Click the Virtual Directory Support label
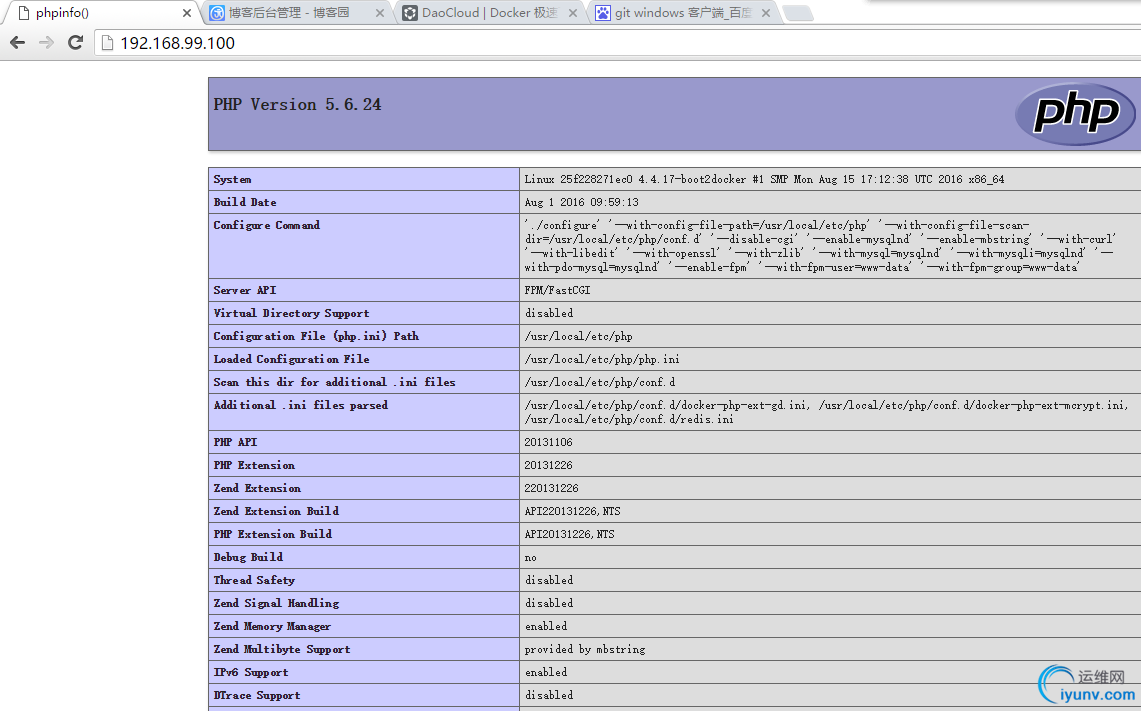This screenshot has height=711, width=1141. point(291,313)
